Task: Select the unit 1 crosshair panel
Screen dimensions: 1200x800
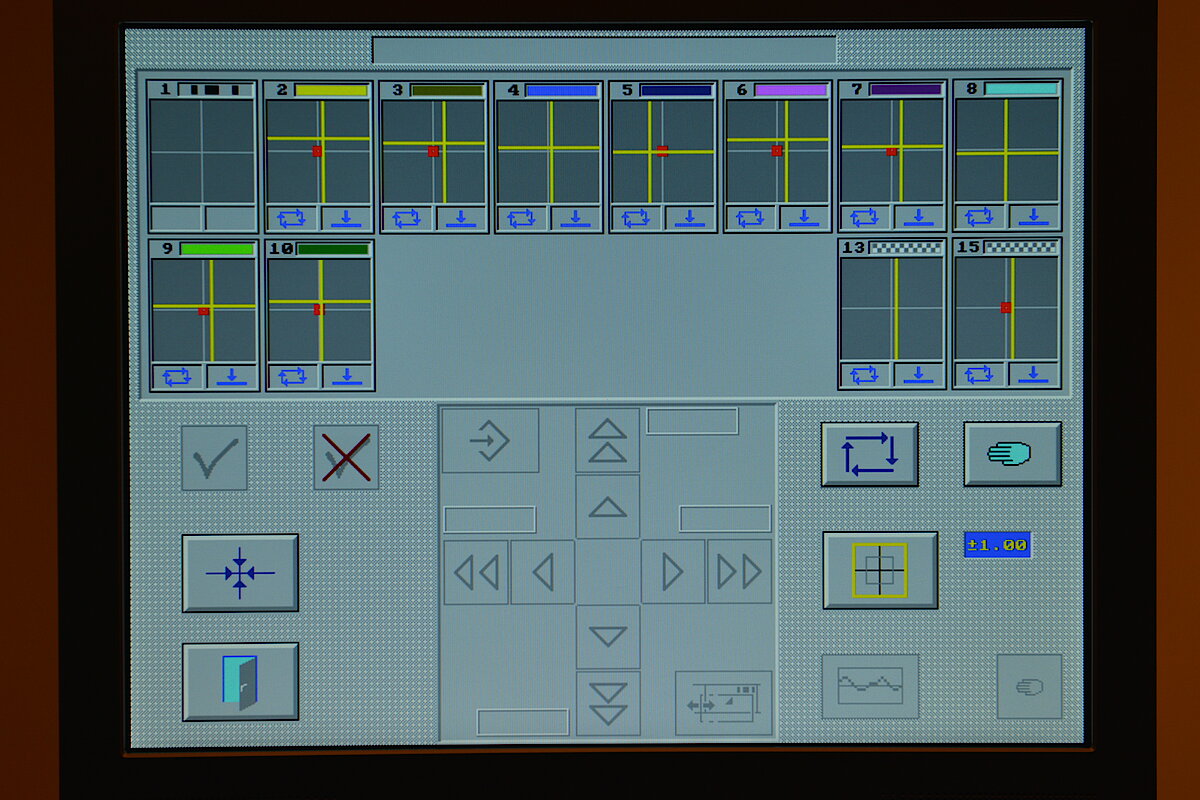Action: pyautogui.click(x=202, y=151)
